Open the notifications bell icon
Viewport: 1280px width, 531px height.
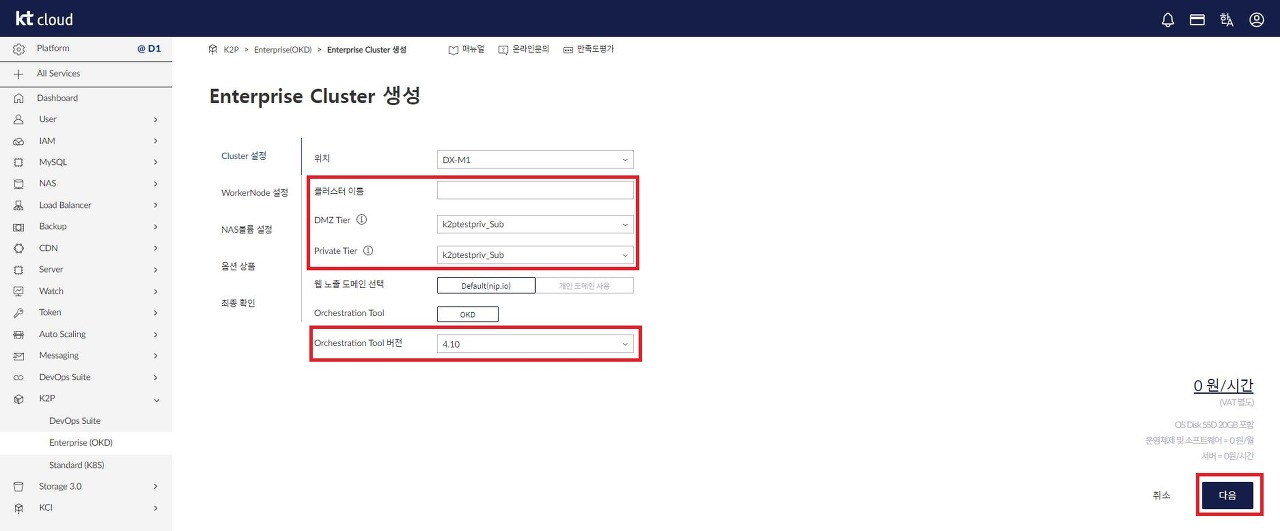(x=1168, y=19)
